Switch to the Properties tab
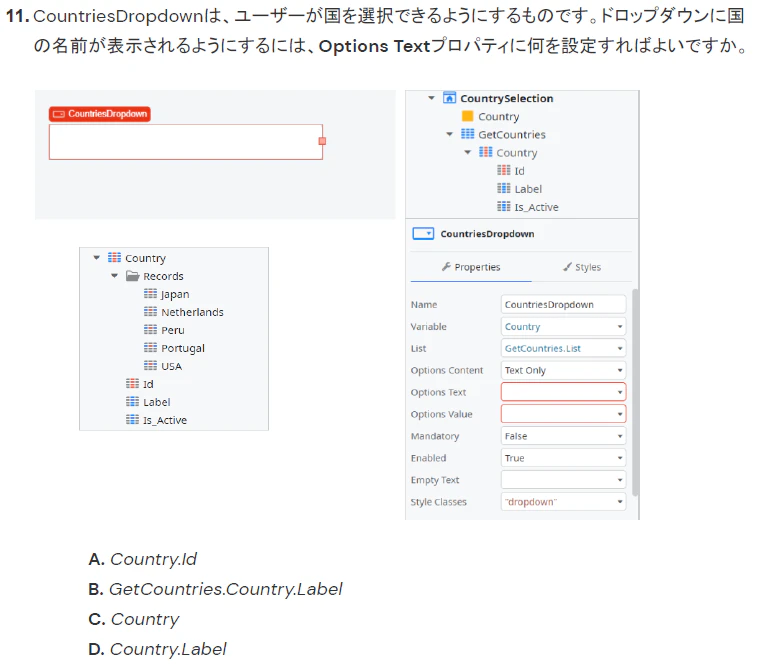Image resolution: width=778 pixels, height=670 pixels. [471, 268]
